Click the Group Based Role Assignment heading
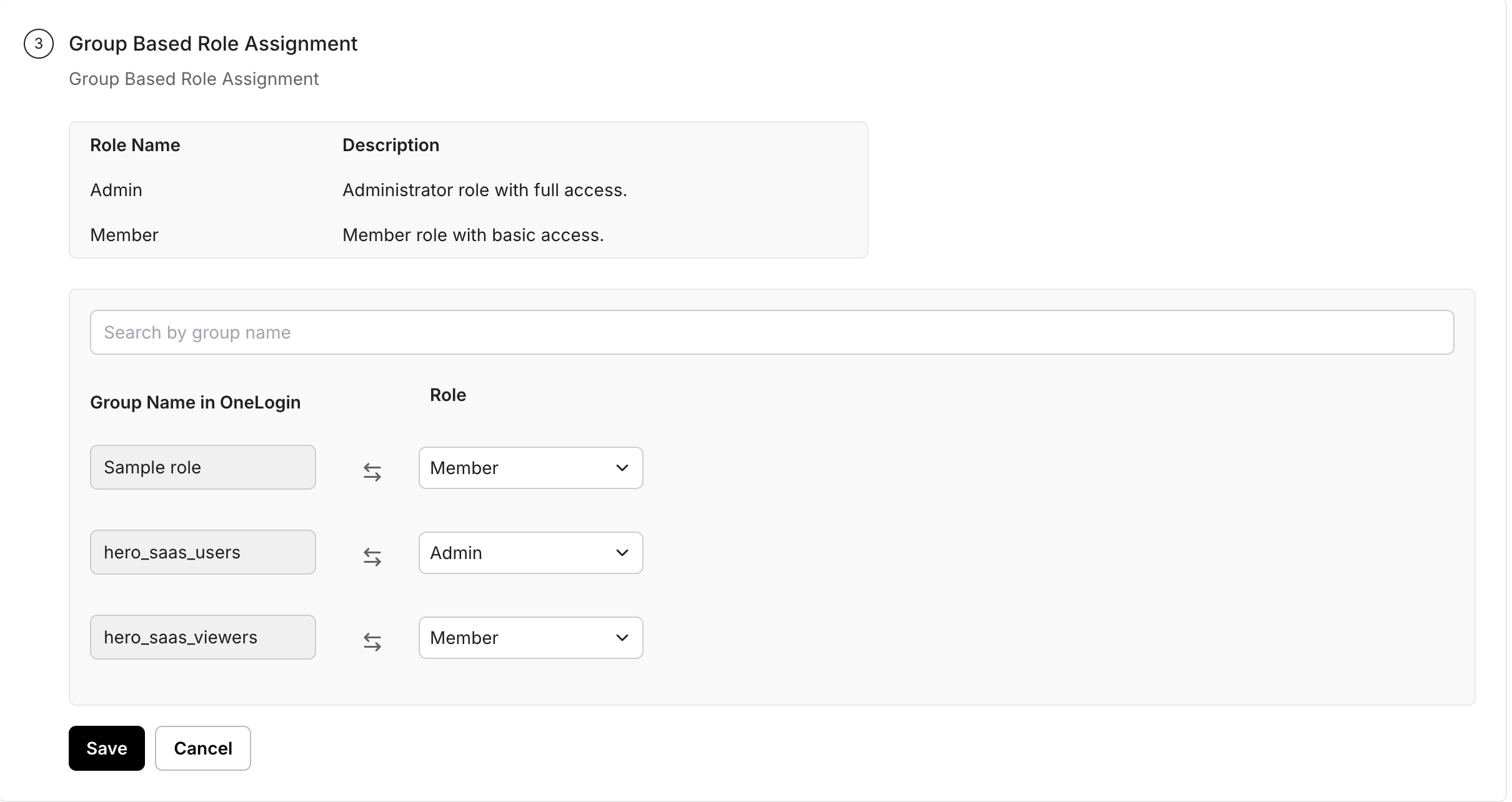Viewport: 1512px width, 802px height. 212,43
